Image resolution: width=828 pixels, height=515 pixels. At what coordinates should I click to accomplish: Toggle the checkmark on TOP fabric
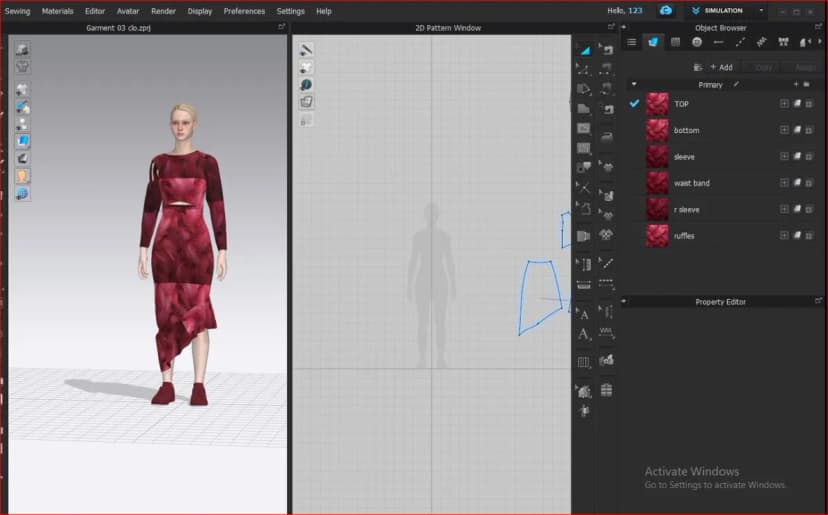point(634,104)
